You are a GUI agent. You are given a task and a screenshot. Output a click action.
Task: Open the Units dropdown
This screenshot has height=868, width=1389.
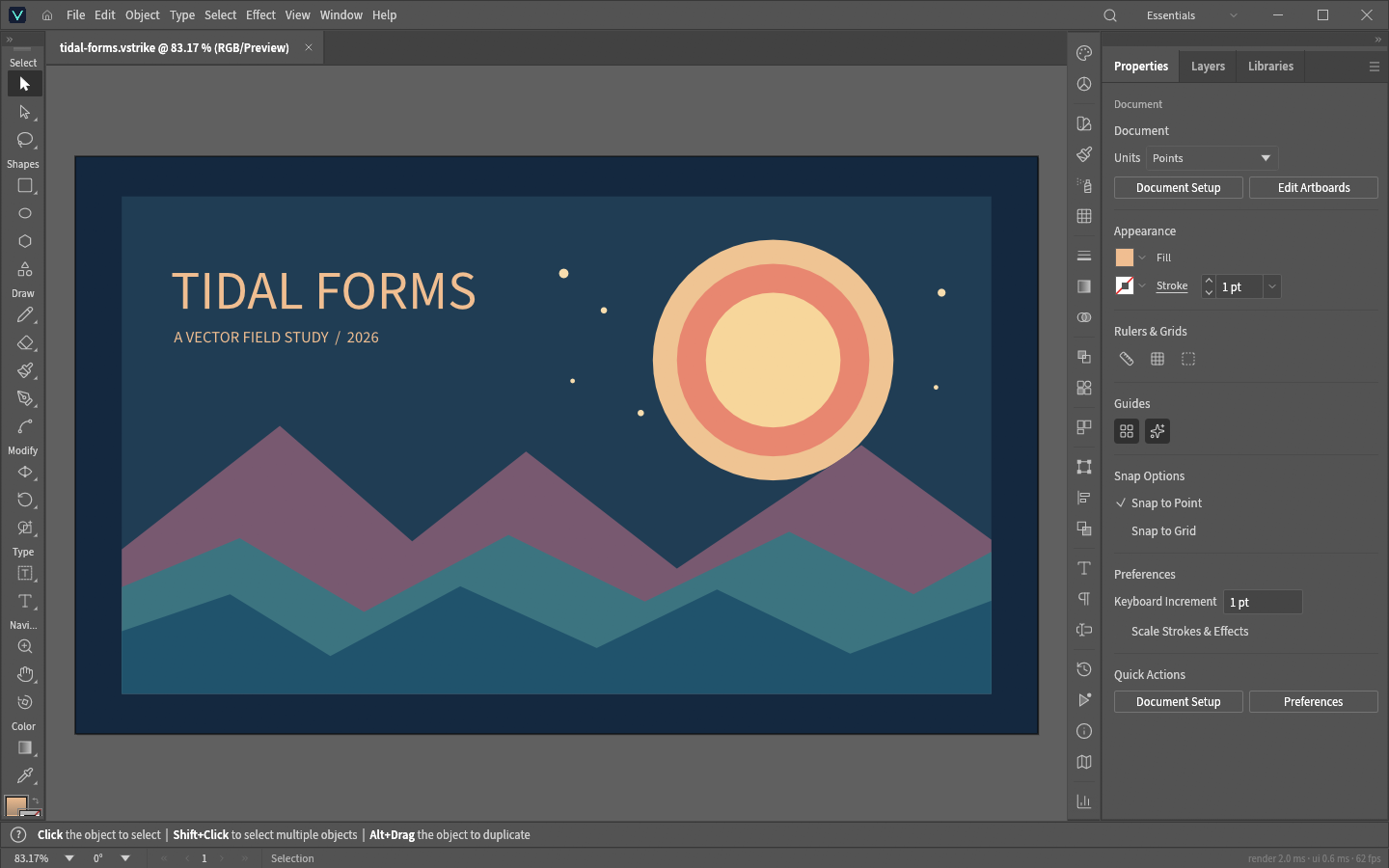tap(1212, 158)
